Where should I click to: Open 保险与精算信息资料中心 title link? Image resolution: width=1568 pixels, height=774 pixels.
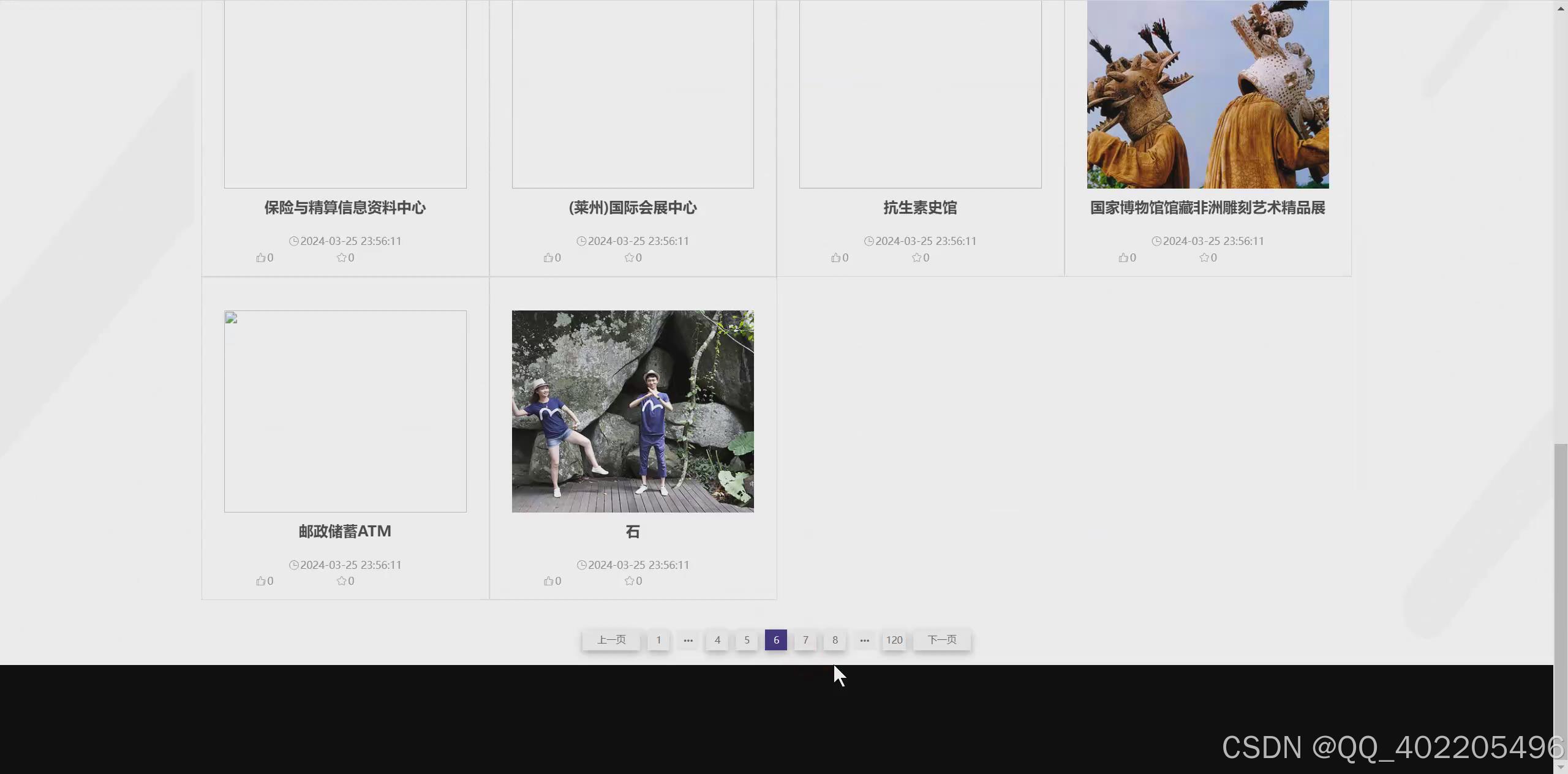[x=345, y=208]
